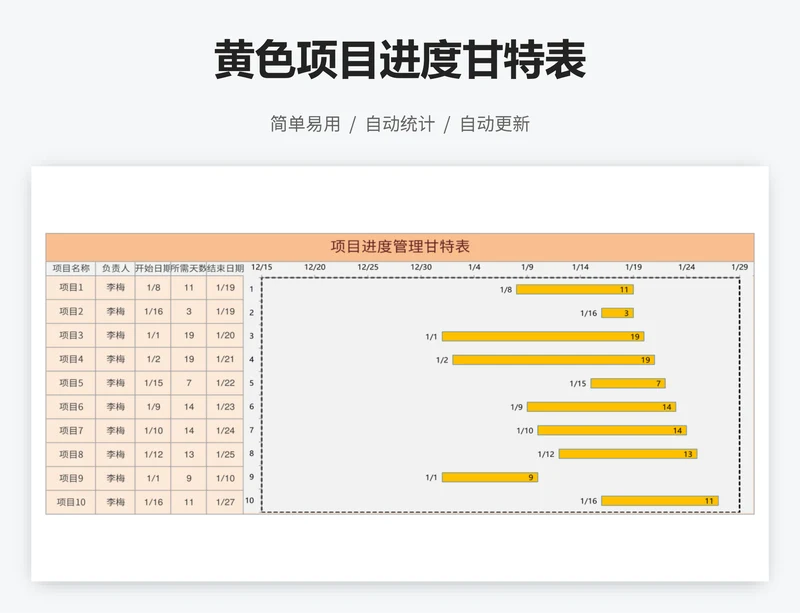Viewport: 800px width, 613px height.
Task: Click the 项目8 name cell
Action: tap(71, 454)
